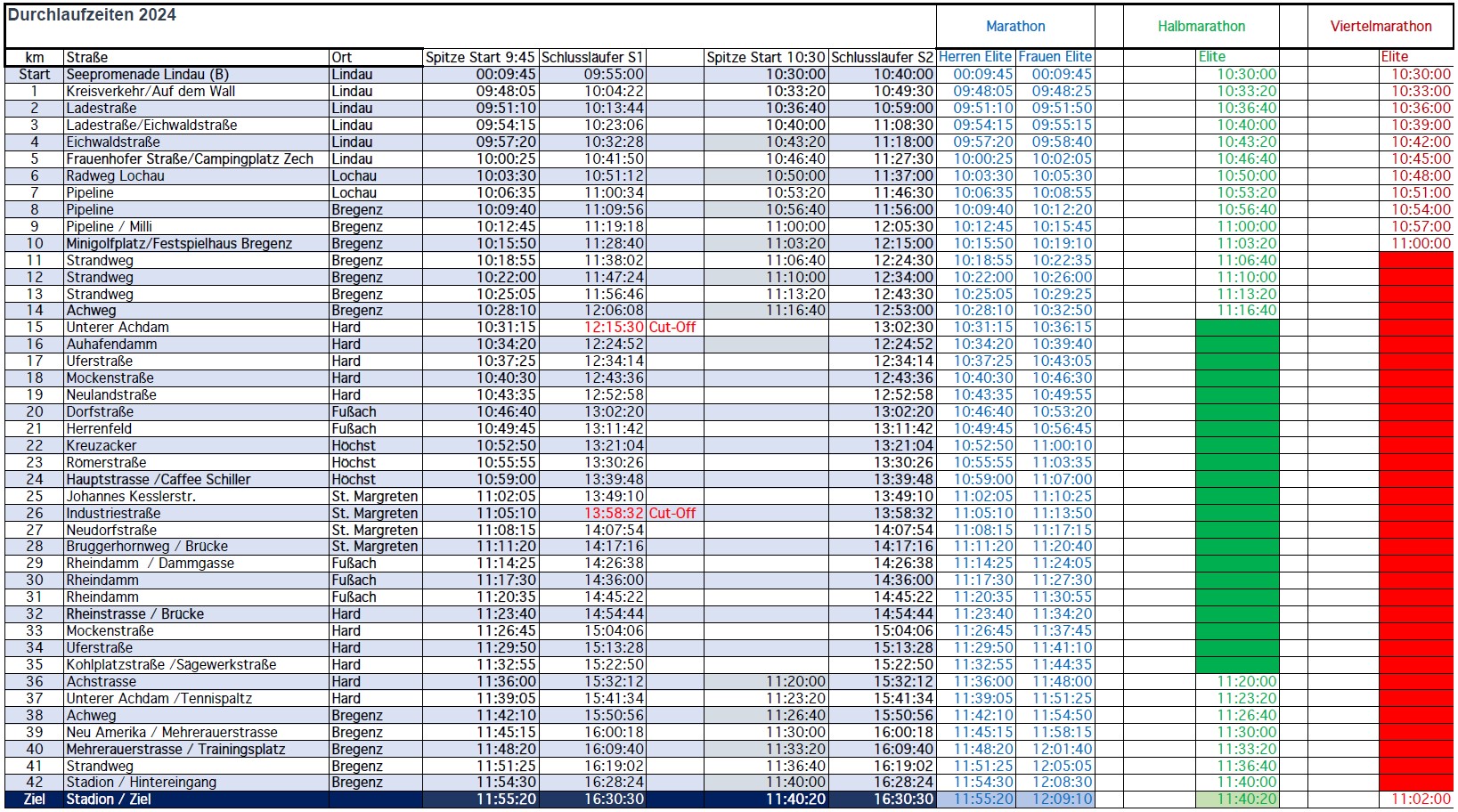Select the green "Halbmarathon" group header

[x=1201, y=27]
